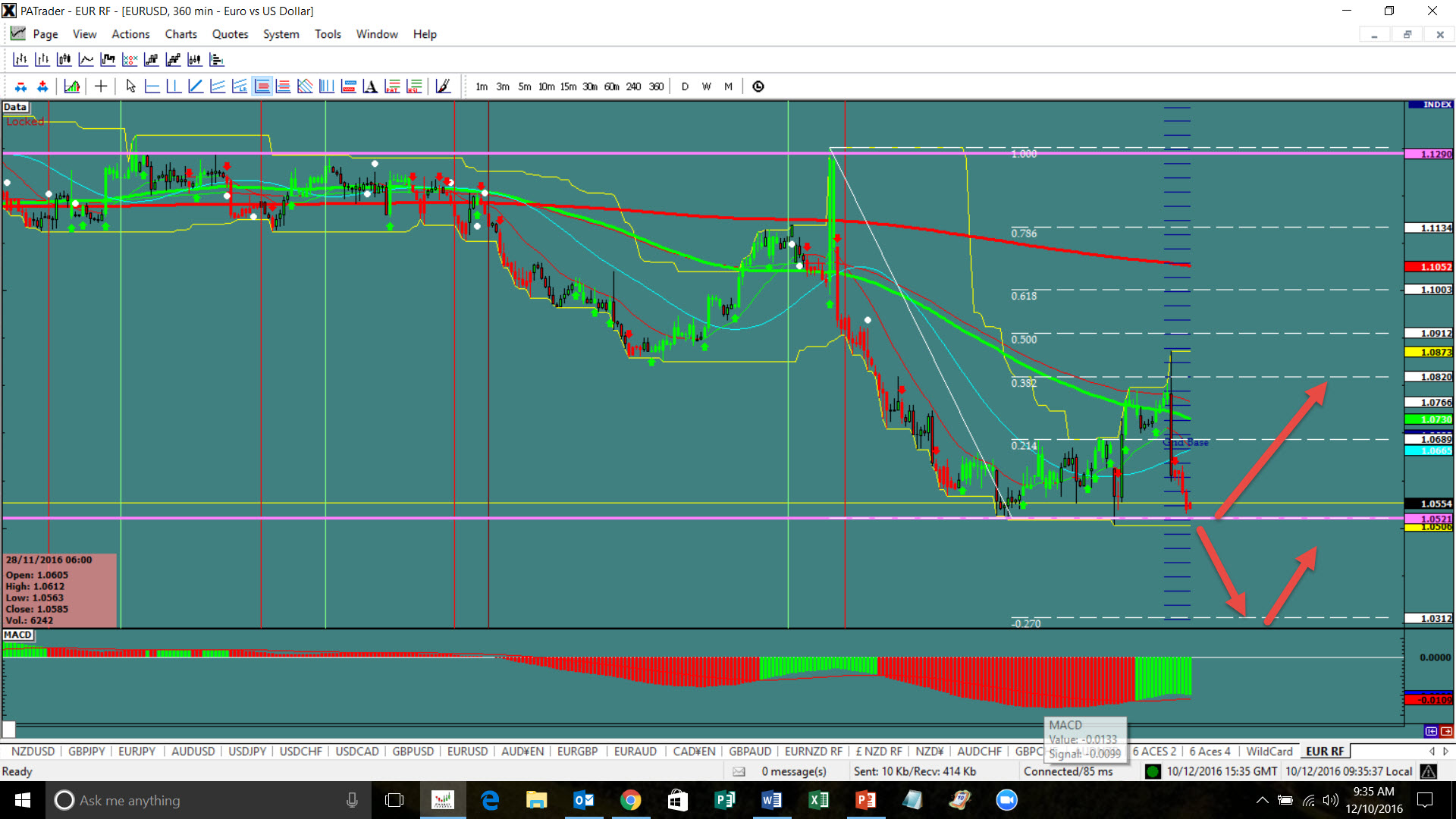The height and width of the screenshot is (819, 1456).
Task: Choose the vertical time zones tool
Action: 327,86
